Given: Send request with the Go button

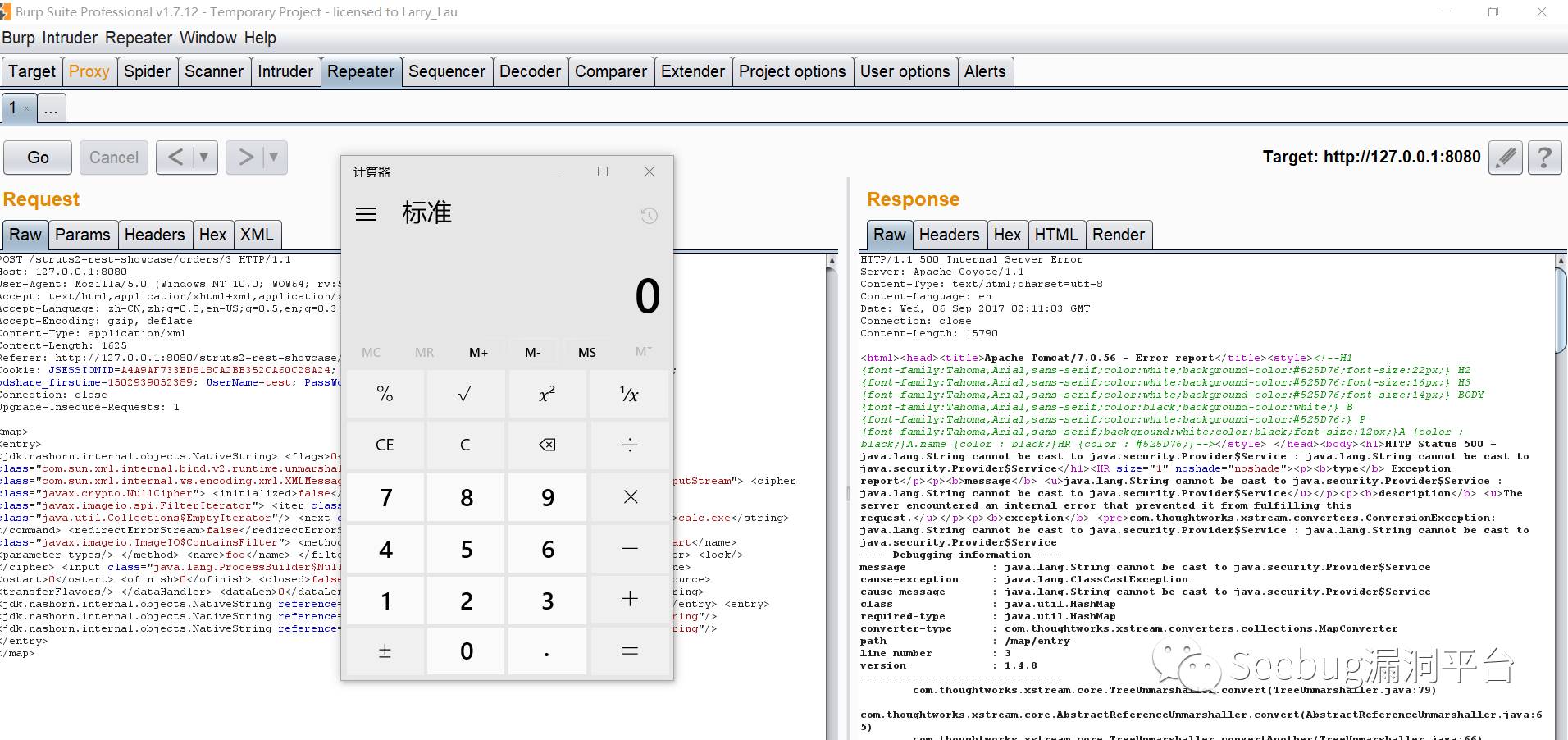Looking at the screenshot, I should tap(38, 157).
